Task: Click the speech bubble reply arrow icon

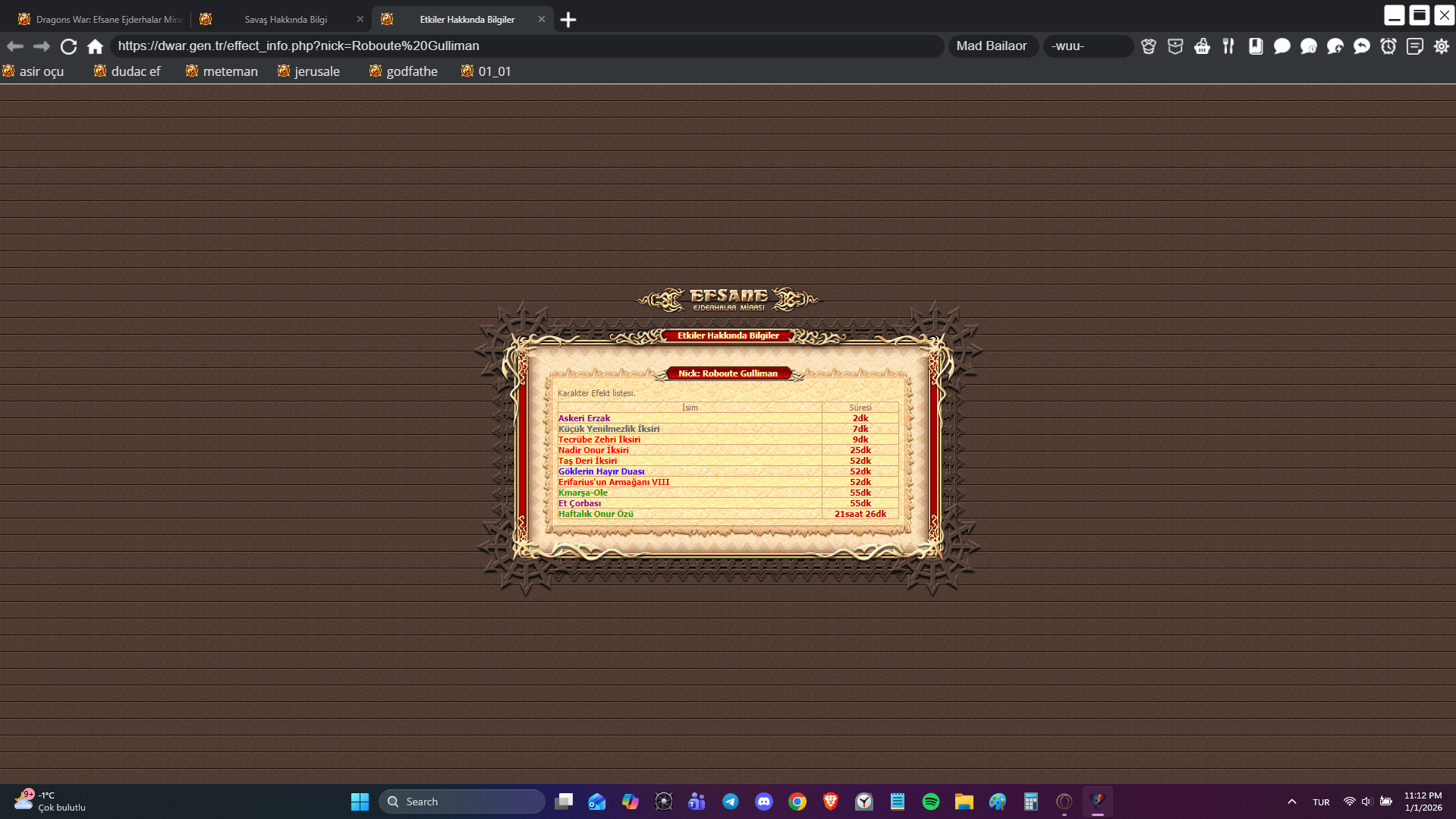Action: click(1362, 46)
